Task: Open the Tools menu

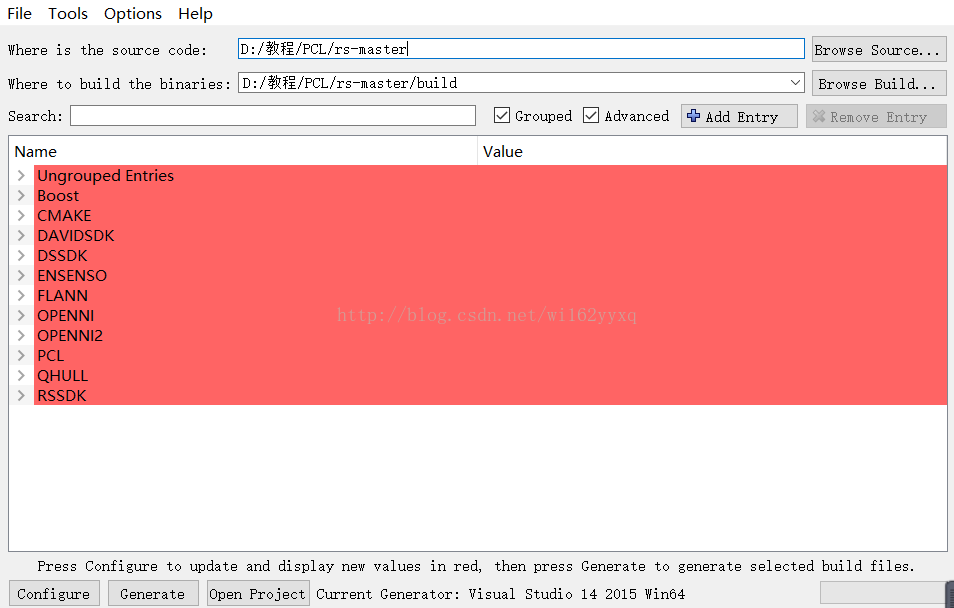Action: (68, 13)
